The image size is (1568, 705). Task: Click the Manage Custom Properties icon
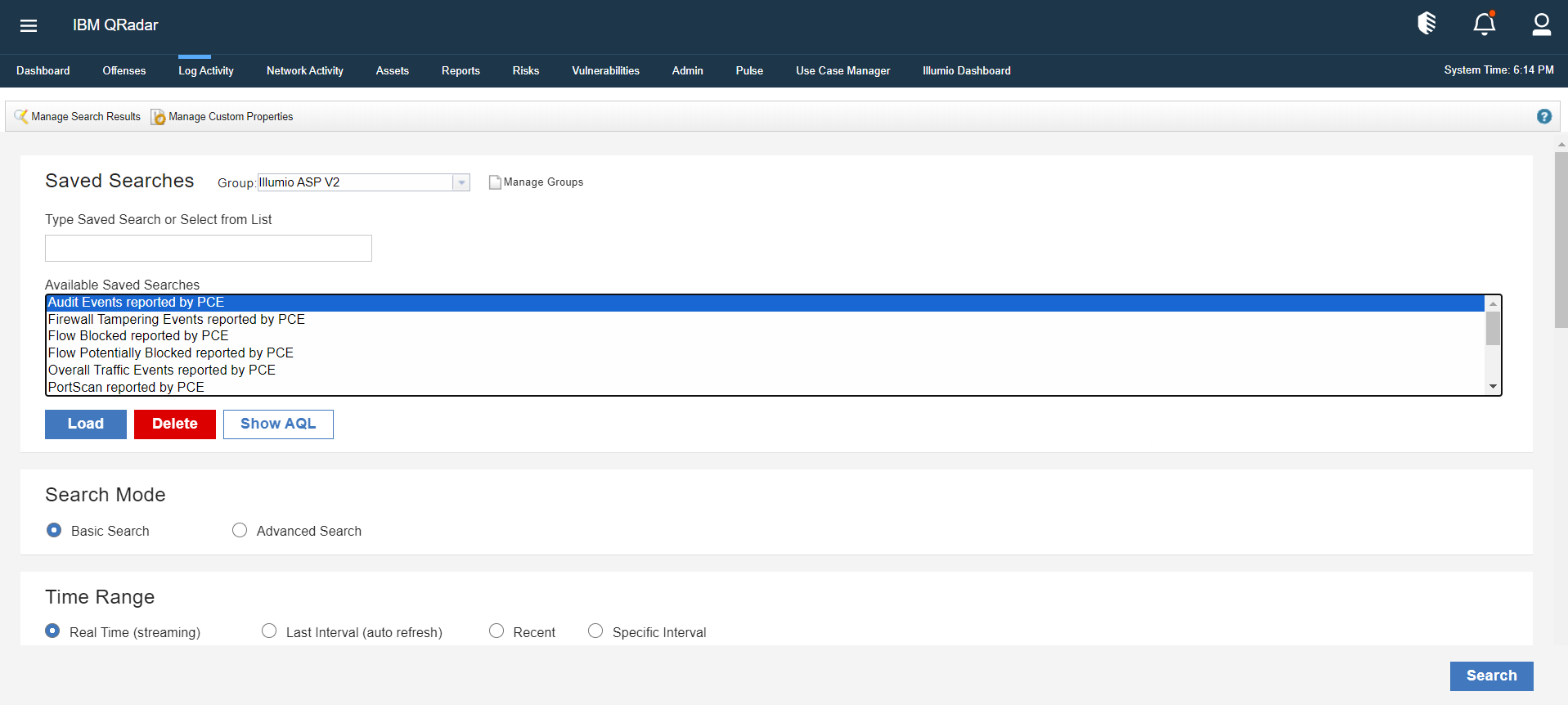158,117
